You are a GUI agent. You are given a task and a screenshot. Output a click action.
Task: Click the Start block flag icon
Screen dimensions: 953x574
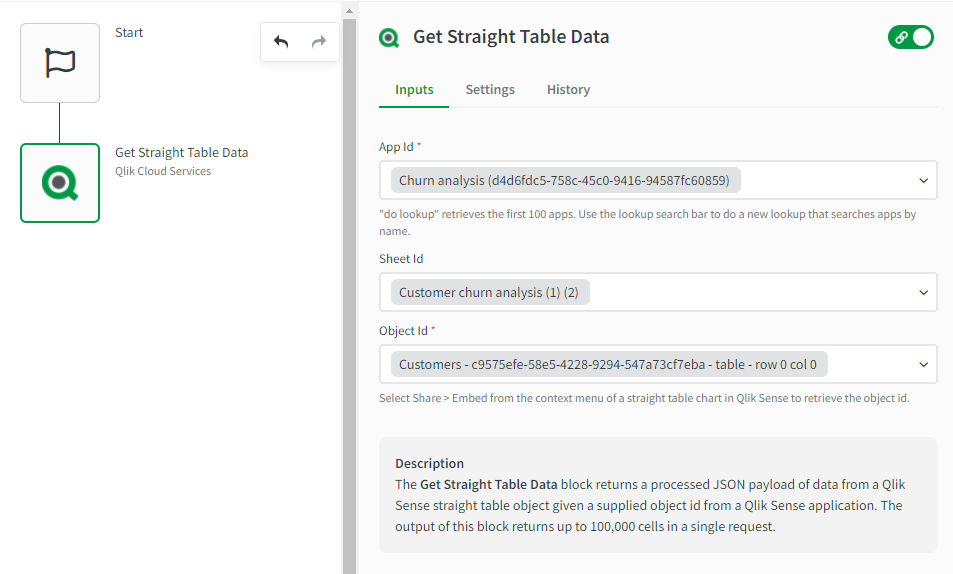coord(60,63)
